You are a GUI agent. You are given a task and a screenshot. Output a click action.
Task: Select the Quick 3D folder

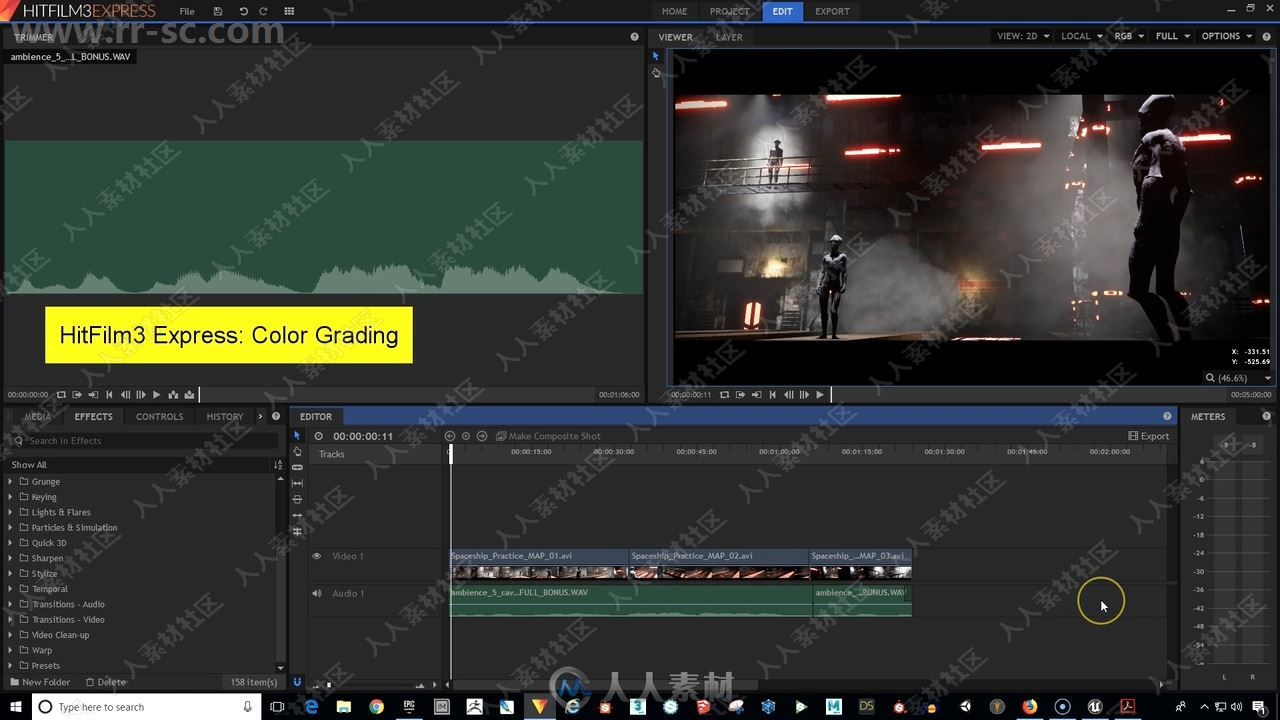(x=49, y=543)
